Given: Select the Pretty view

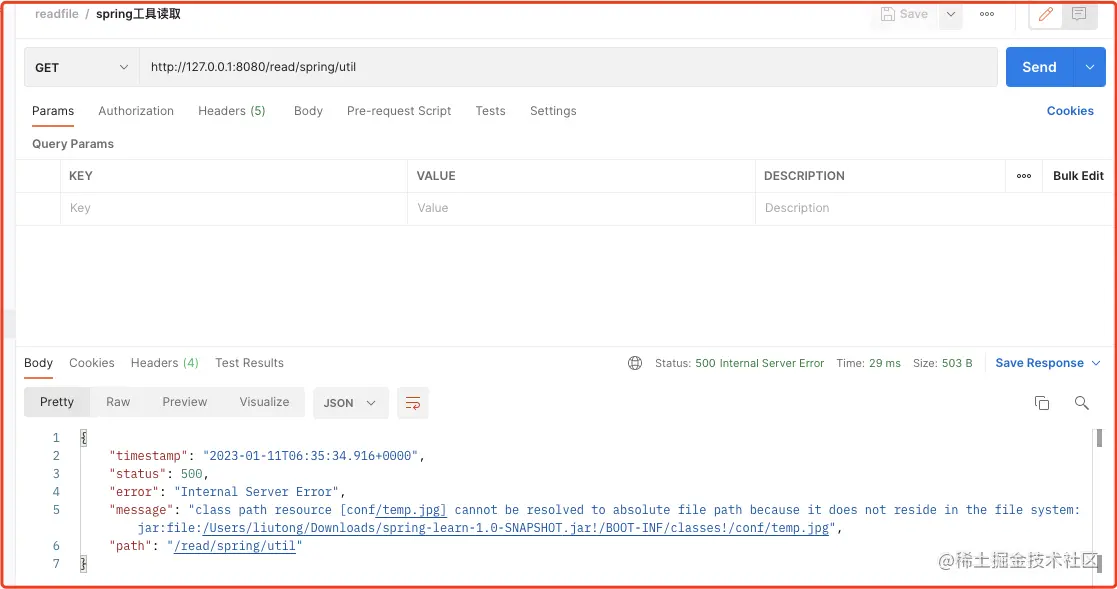Looking at the screenshot, I should coord(57,402).
